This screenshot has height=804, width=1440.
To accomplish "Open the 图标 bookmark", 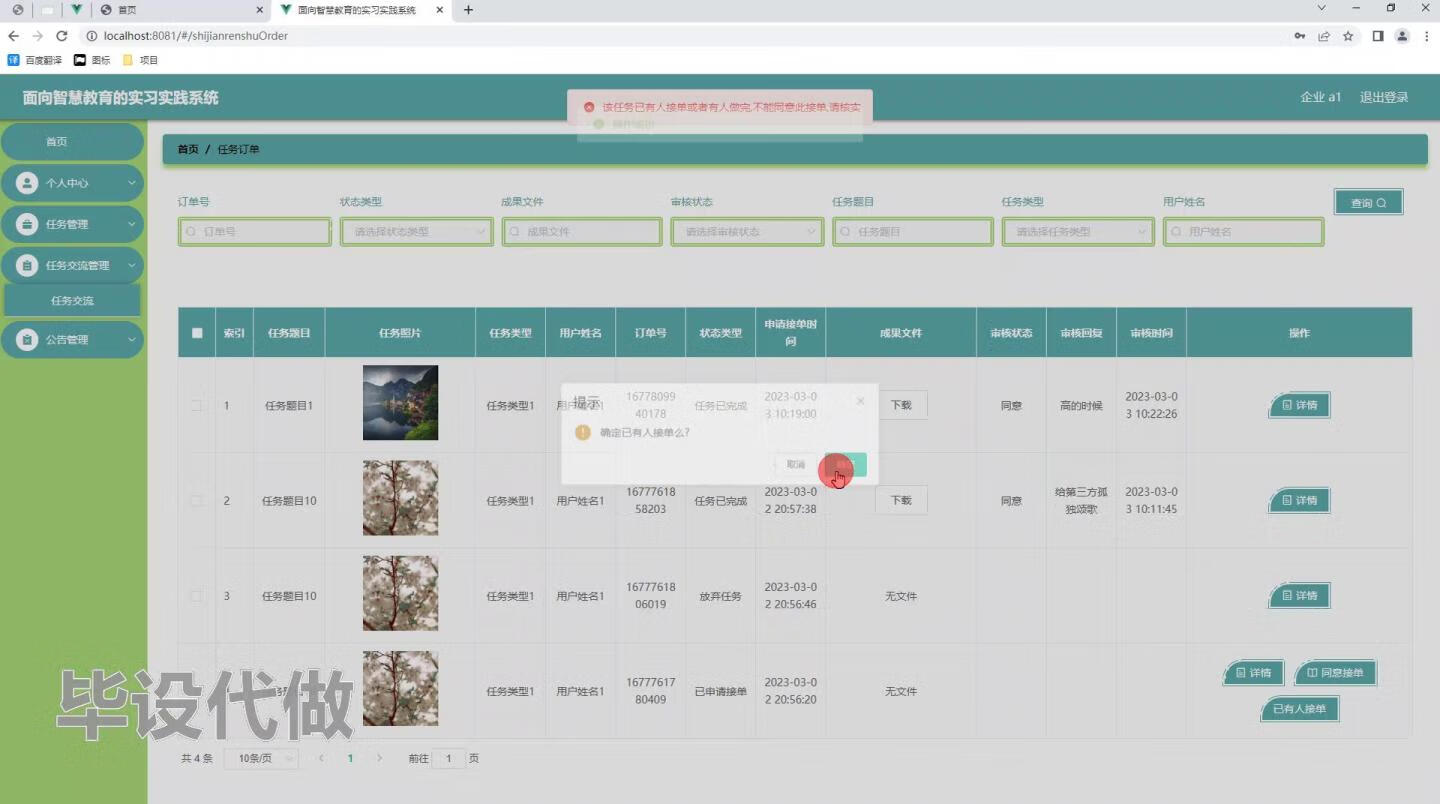I will click(x=93, y=60).
